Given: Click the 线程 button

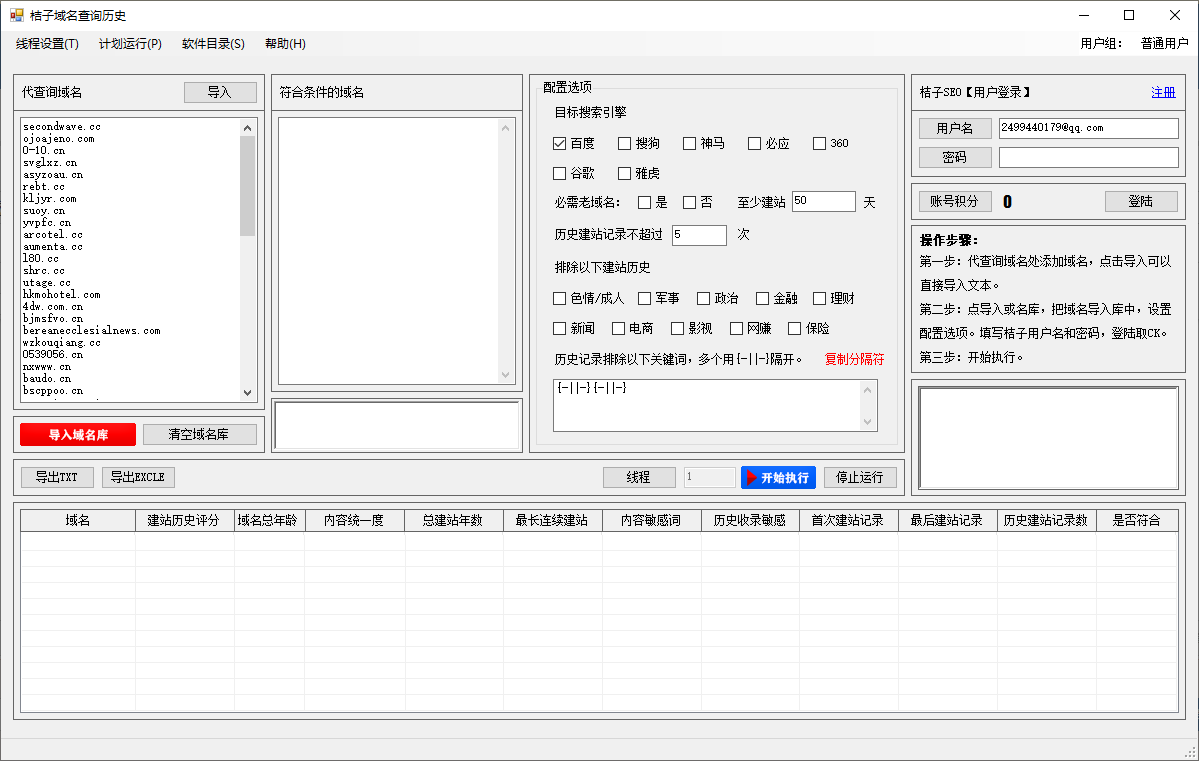Looking at the screenshot, I should click(639, 477).
